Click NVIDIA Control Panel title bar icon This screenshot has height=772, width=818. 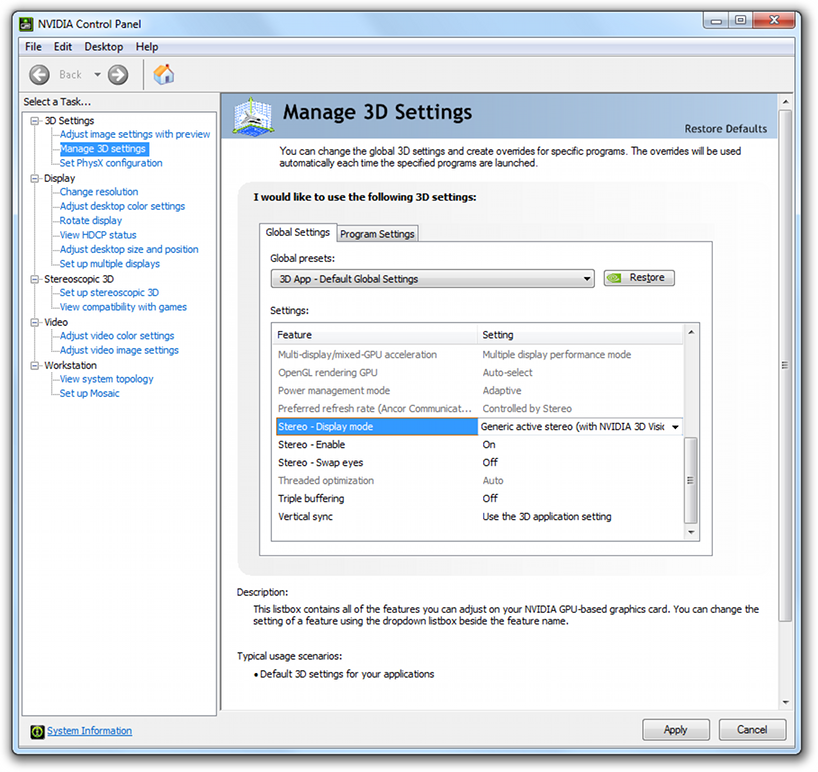(x=26, y=24)
